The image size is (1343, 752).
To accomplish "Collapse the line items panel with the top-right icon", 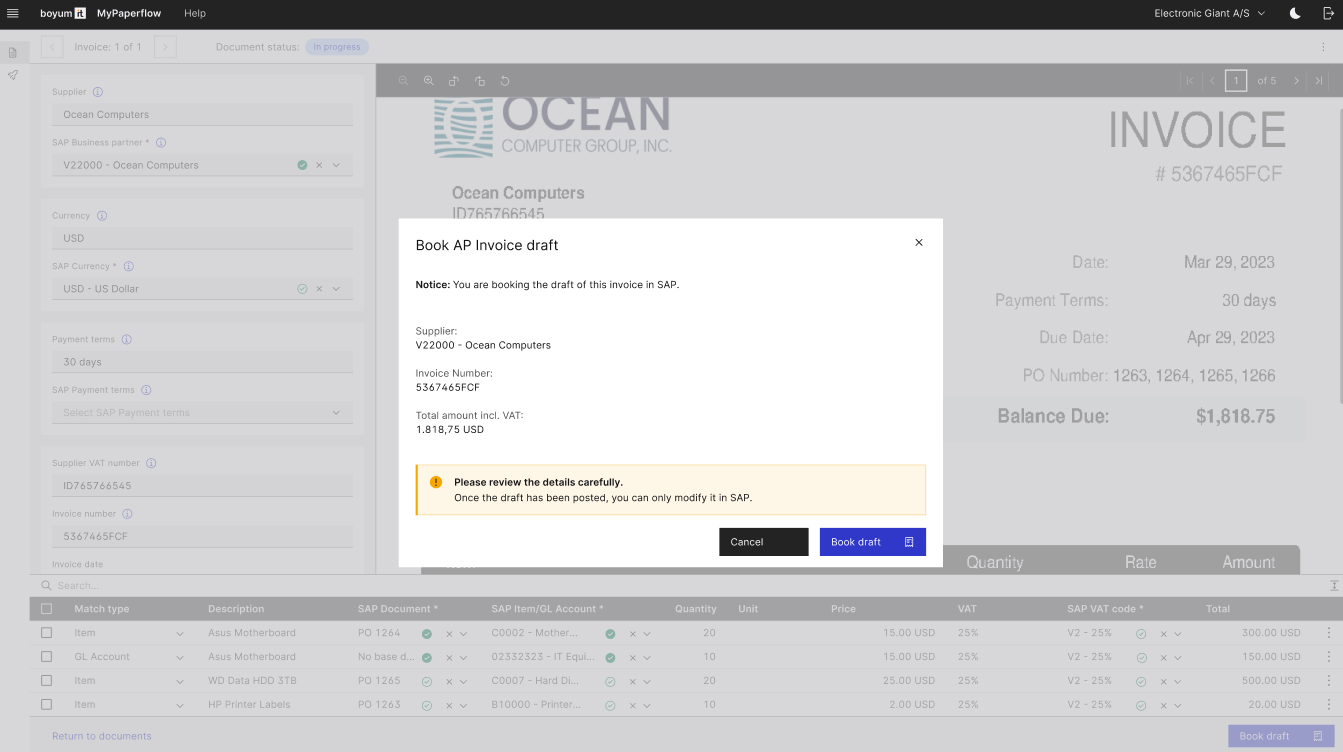I will [1334, 585].
